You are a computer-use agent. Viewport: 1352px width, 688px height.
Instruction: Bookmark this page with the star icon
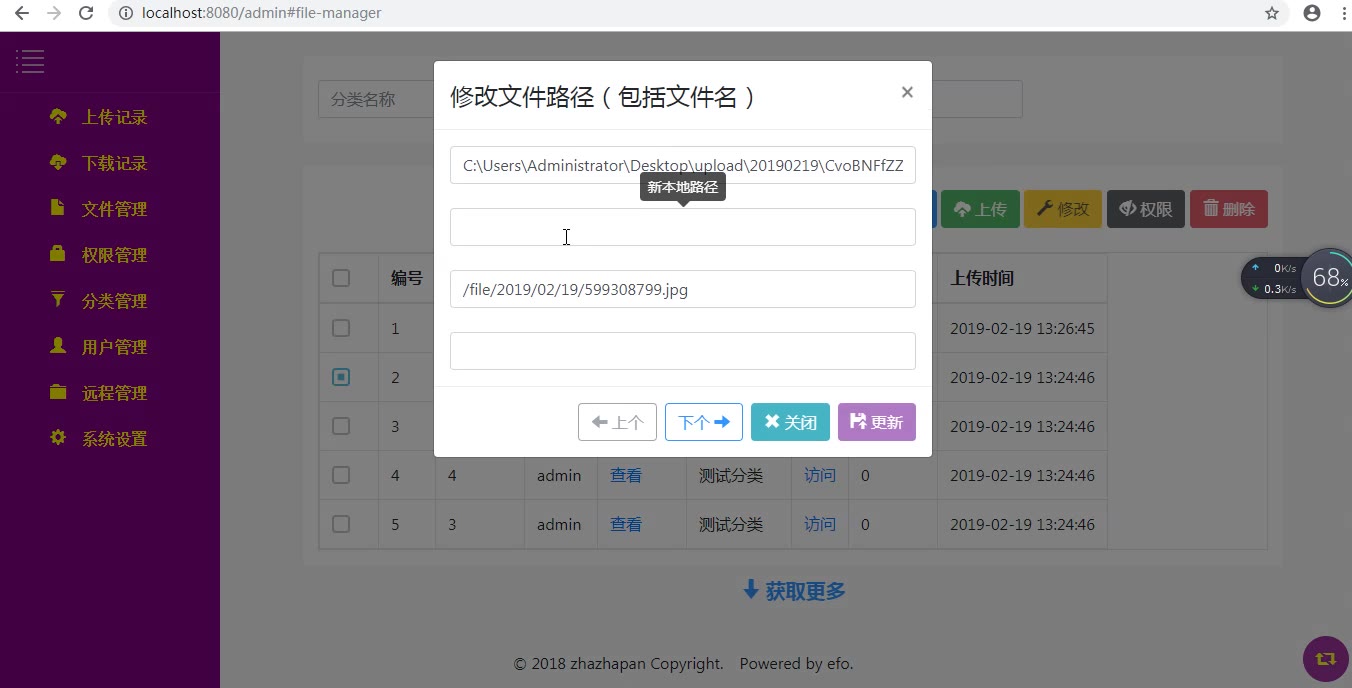click(x=1272, y=14)
